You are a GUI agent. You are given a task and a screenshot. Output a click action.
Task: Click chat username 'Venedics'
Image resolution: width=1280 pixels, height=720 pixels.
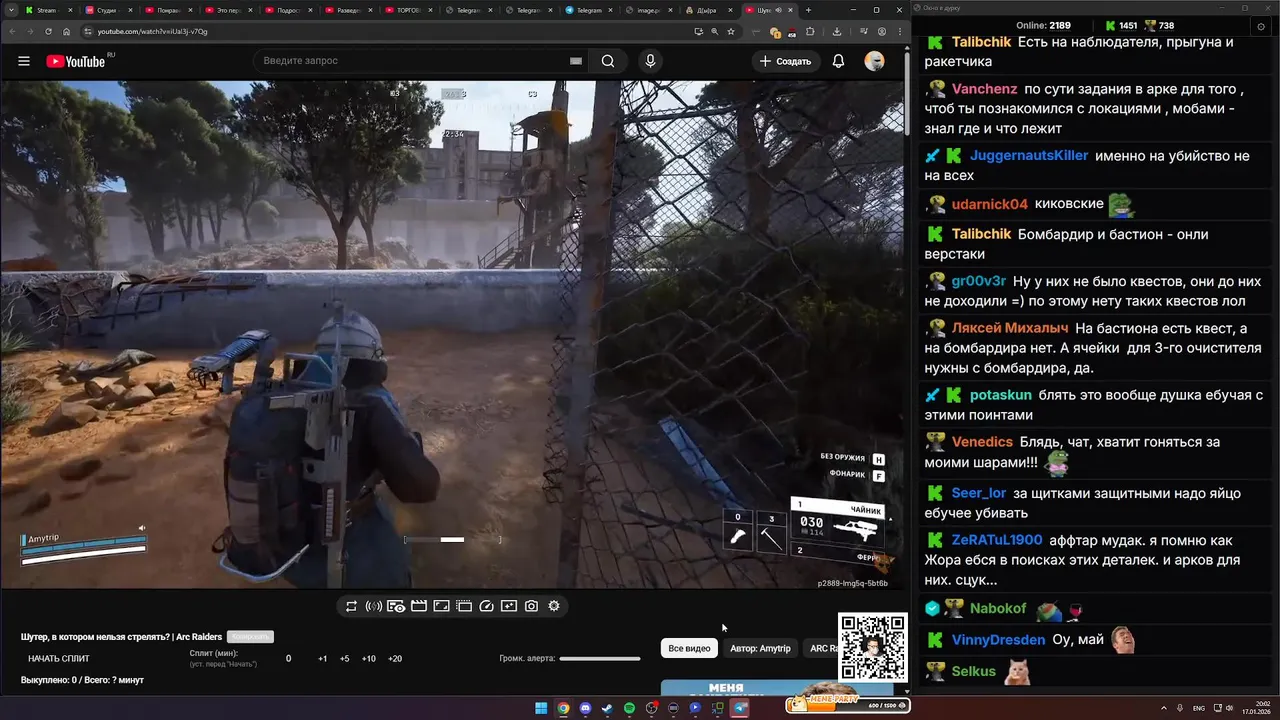pos(983,442)
